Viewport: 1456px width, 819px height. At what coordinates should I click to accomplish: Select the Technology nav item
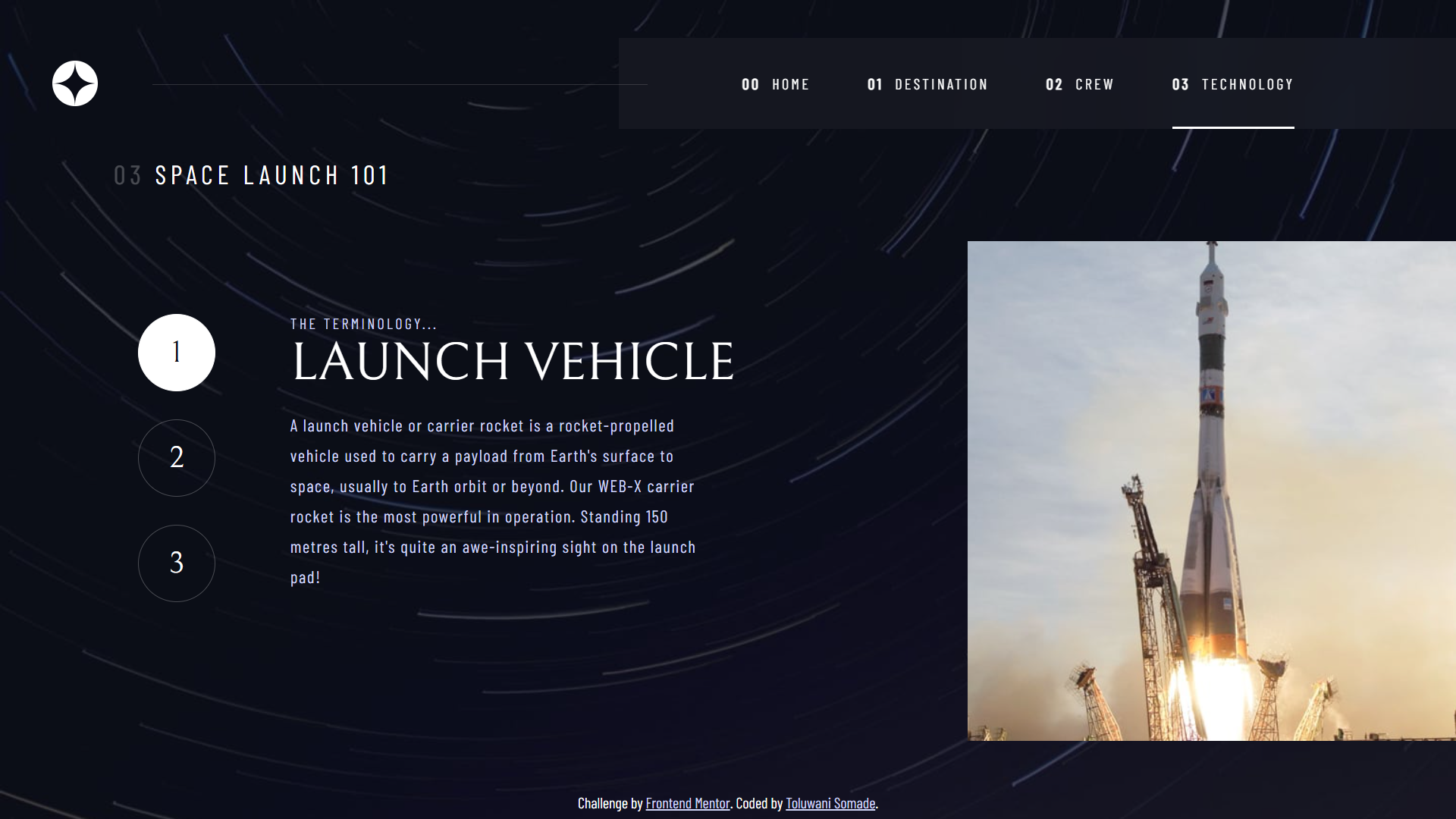pyautogui.click(x=1233, y=84)
